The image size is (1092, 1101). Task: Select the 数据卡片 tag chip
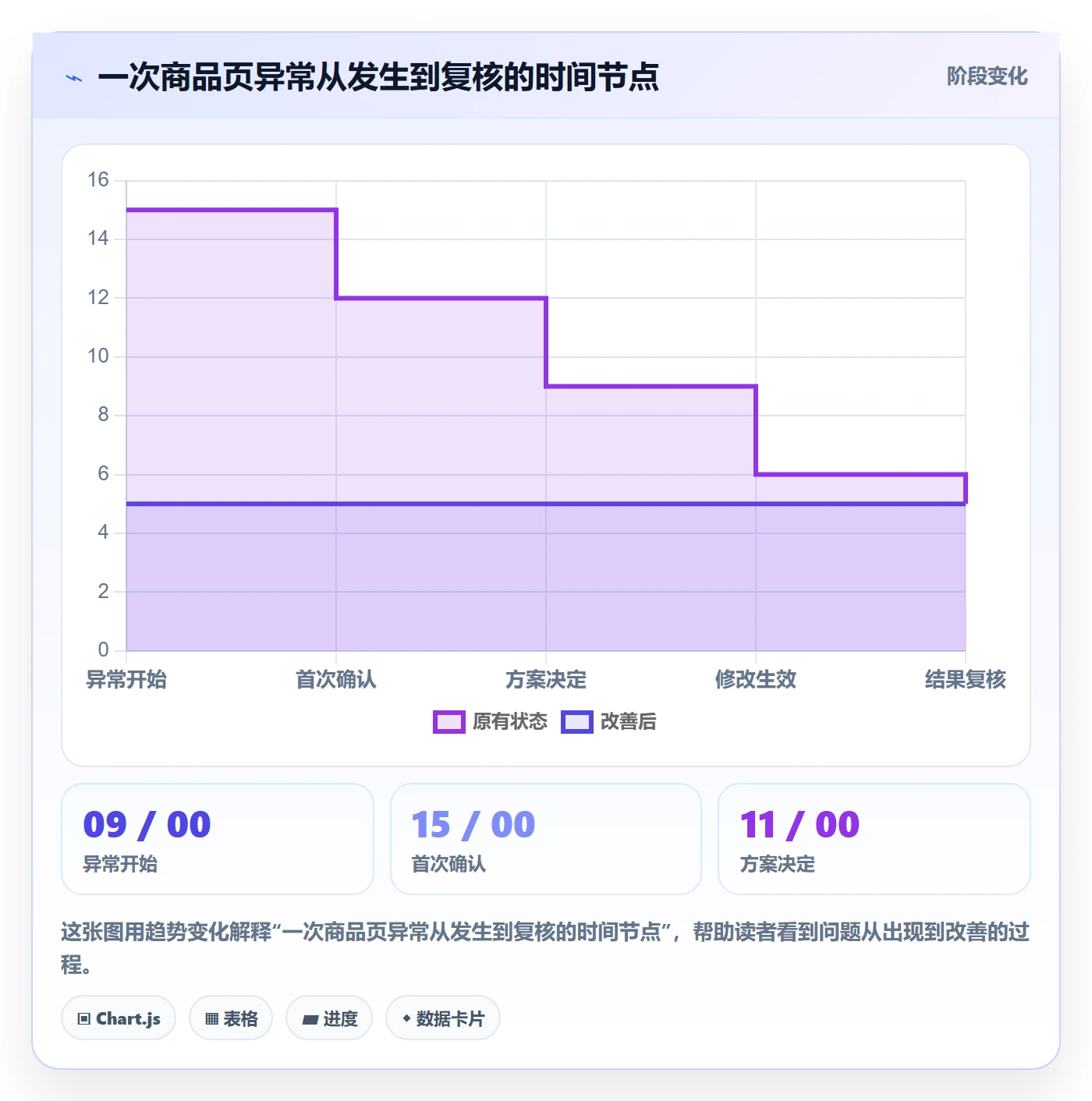click(x=443, y=1018)
